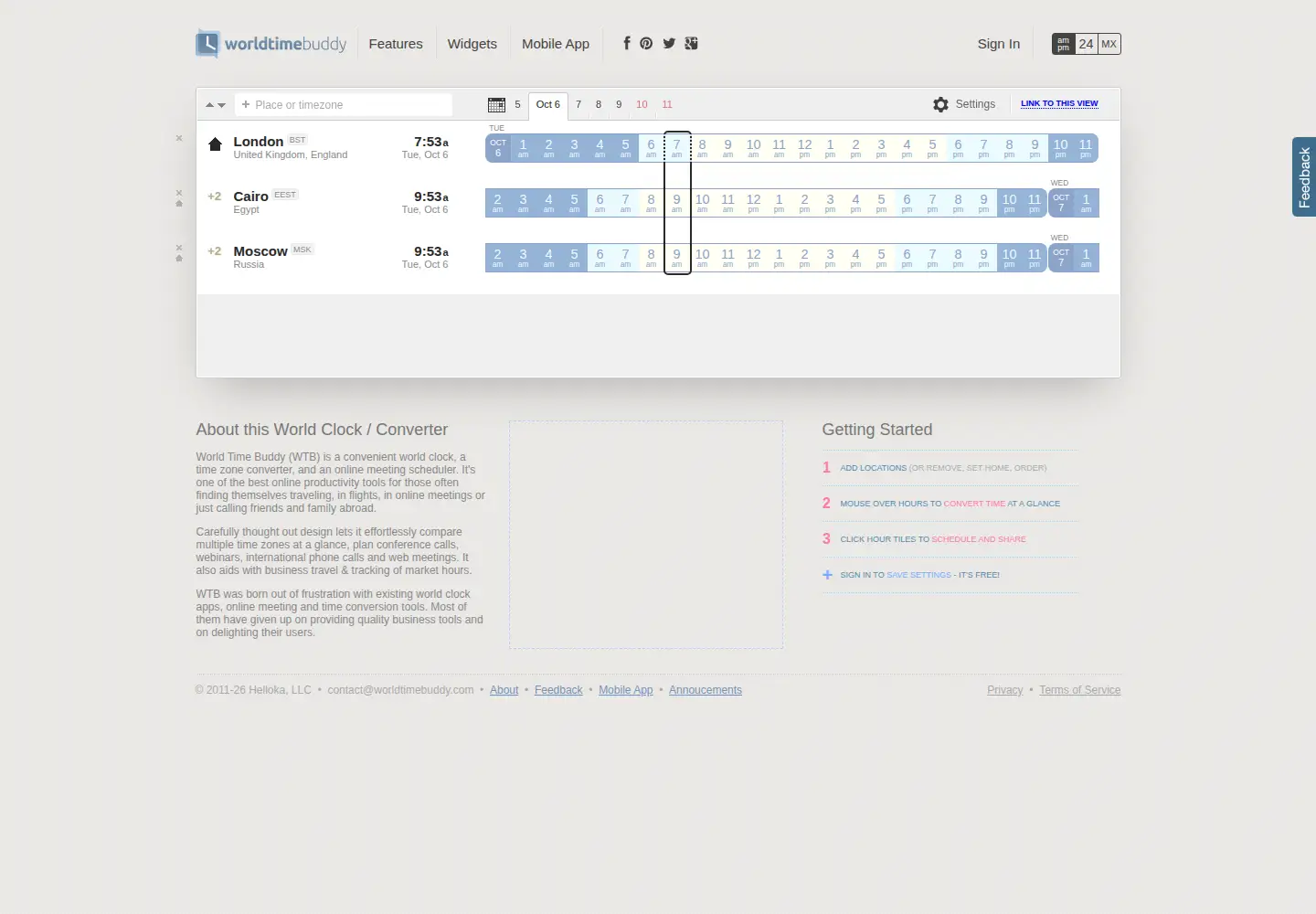Open the calendar date picker icon
This screenshot has height=914, width=1316.
496,105
